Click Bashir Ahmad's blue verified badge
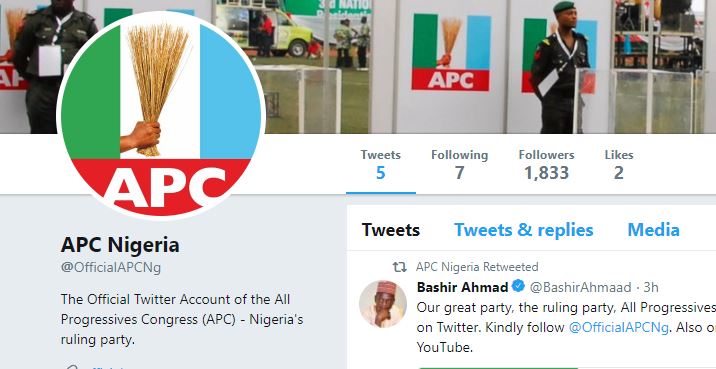 (x=518, y=287)
